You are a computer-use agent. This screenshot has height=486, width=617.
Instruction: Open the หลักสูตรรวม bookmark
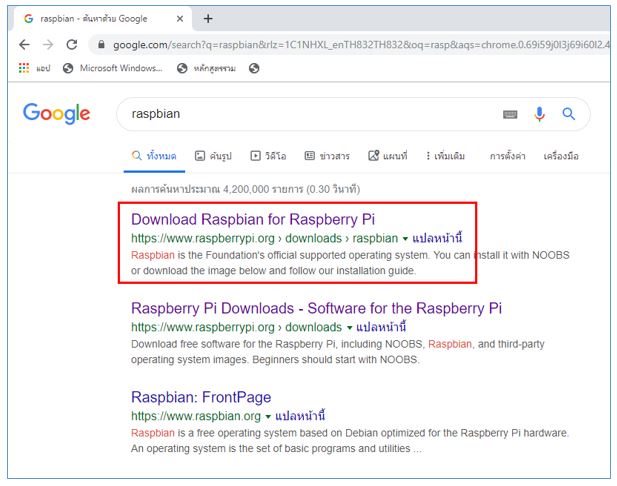point(206,68)
